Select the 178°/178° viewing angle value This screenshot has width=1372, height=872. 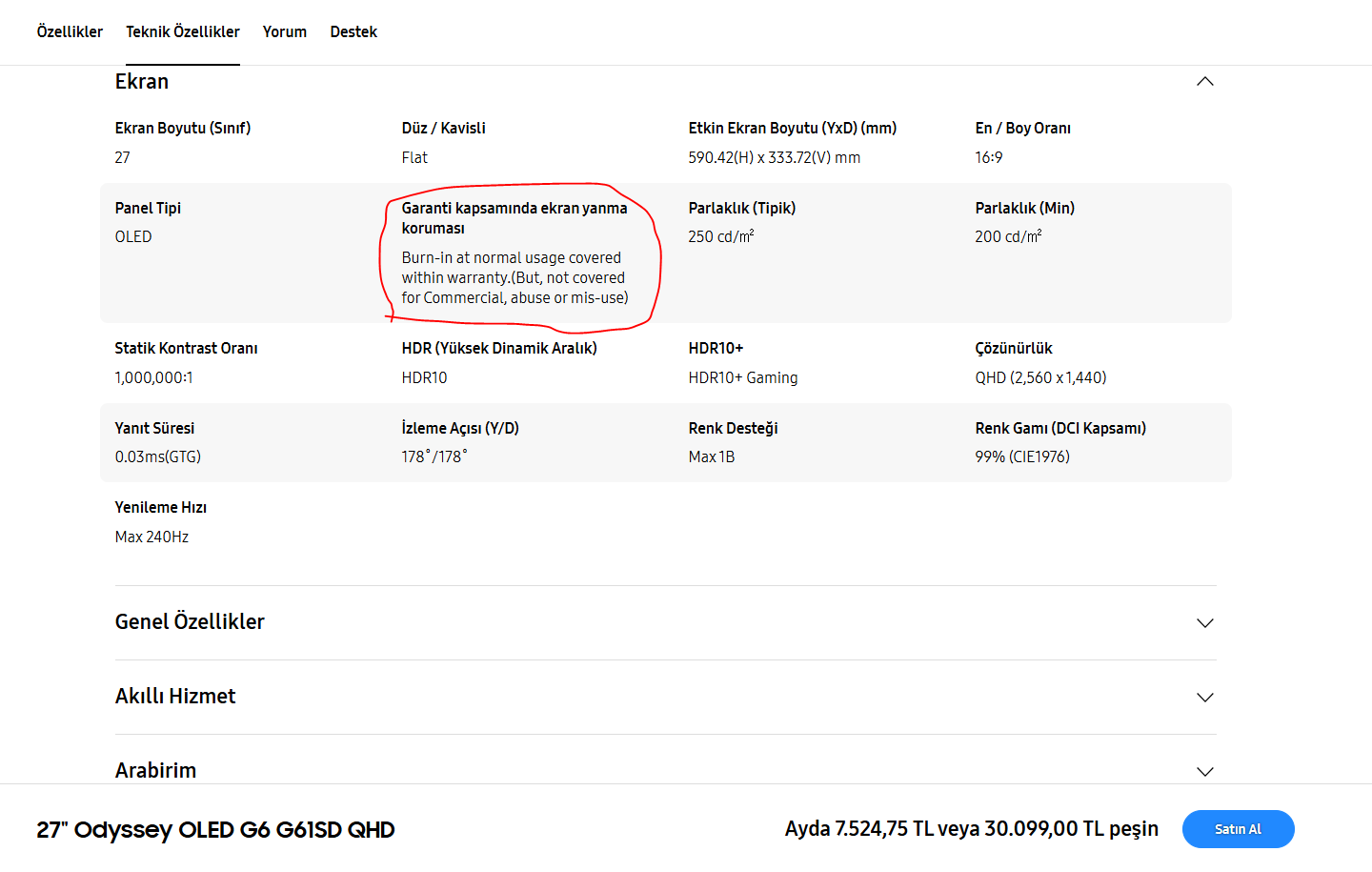click(x=434, y=456)
